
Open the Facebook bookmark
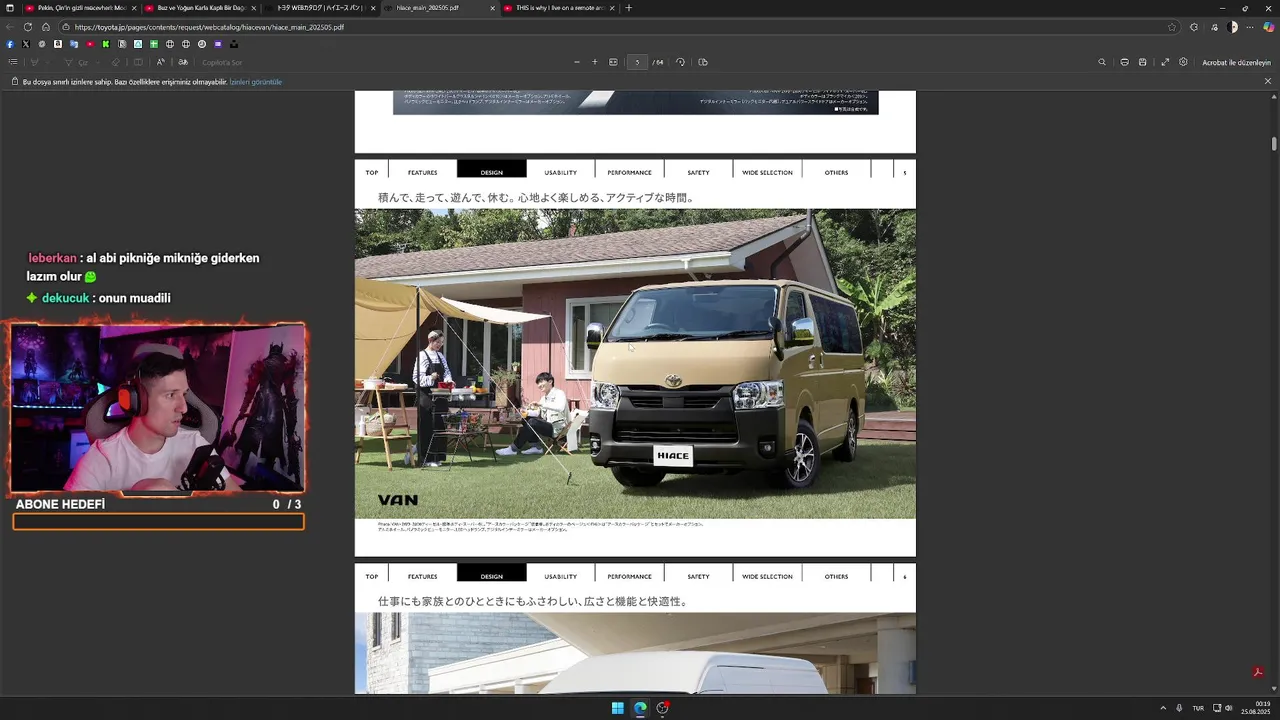pyautogui.click(x=10, y=44)
